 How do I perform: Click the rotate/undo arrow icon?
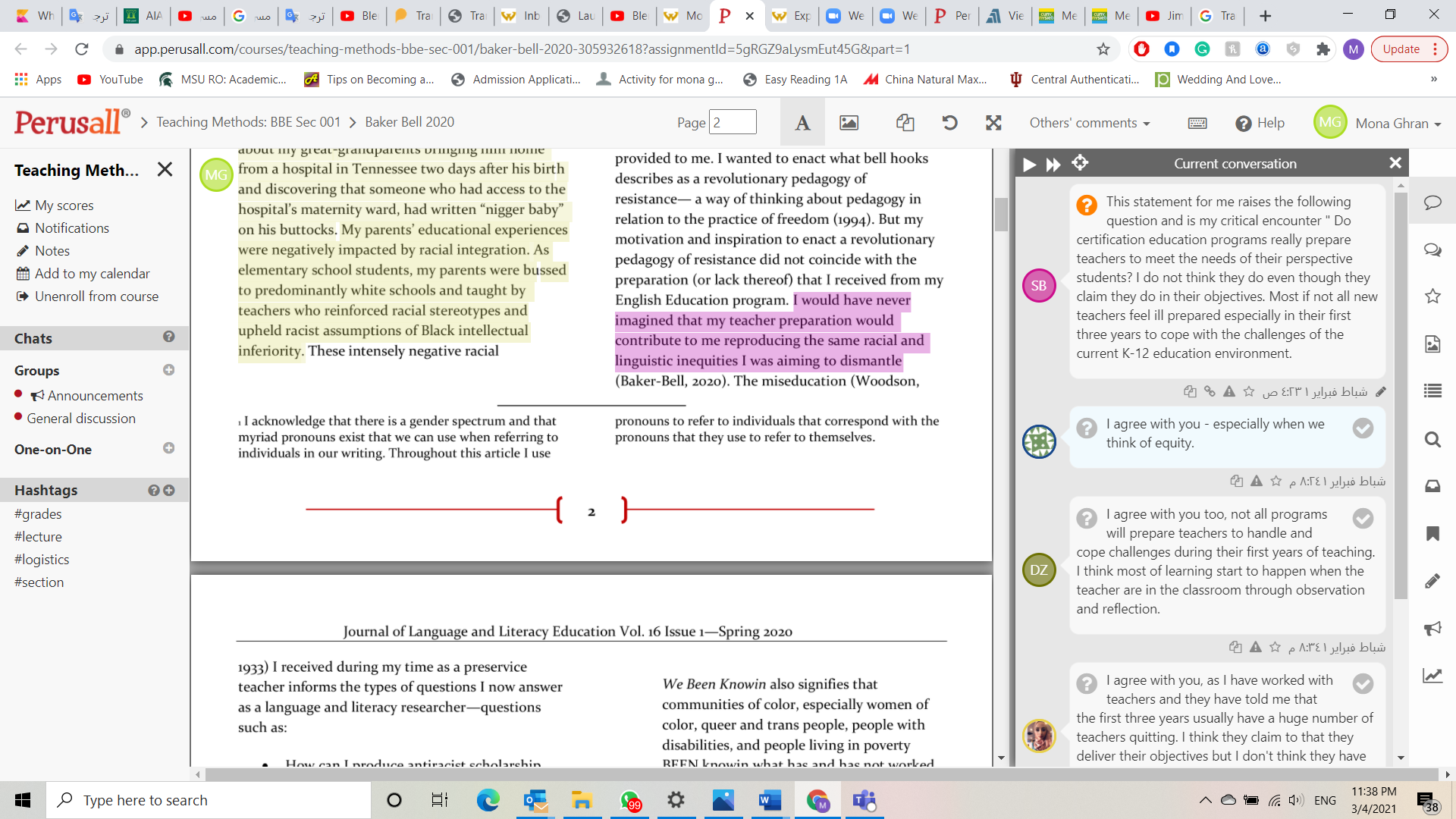[x=949, y=123]
